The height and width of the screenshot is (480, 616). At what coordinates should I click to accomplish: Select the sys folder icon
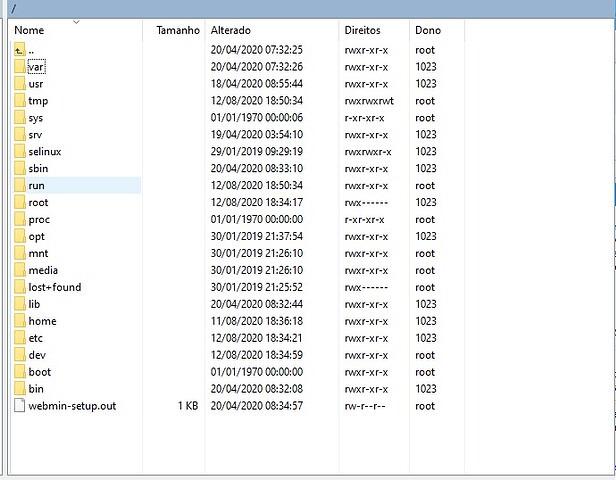point(19,117)
